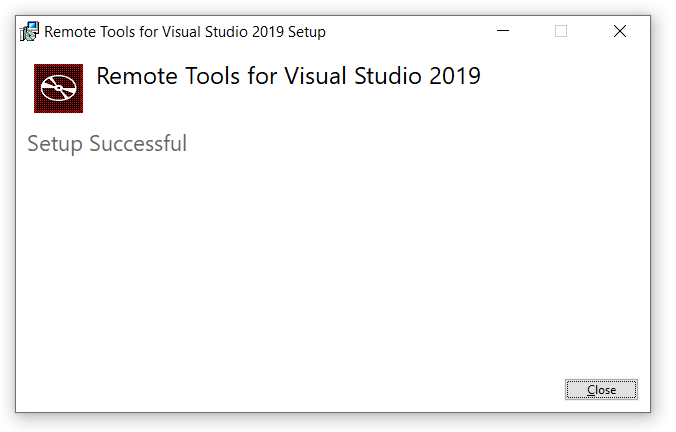Click the installer icon in the title bar

[x=29, y=31]
